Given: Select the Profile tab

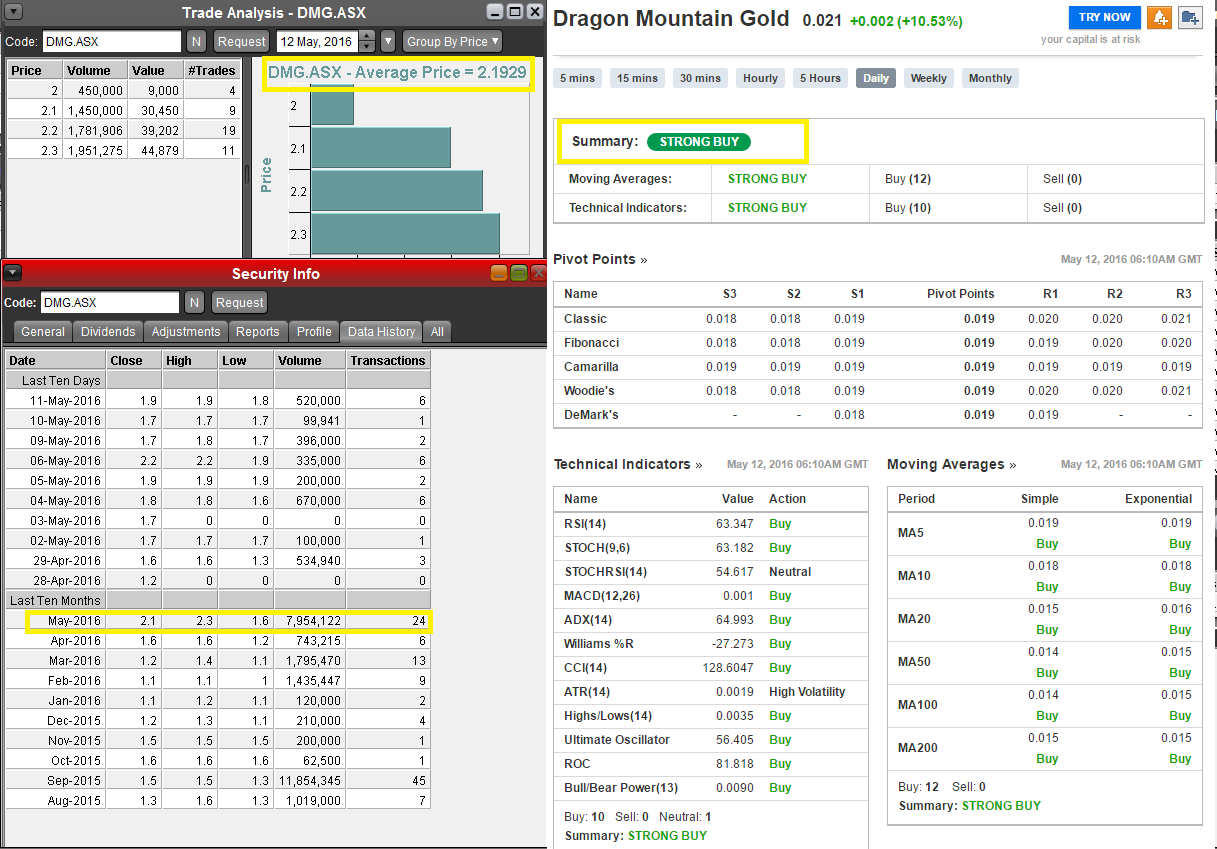Looking at the screenshot, I should tap(314, 331).
